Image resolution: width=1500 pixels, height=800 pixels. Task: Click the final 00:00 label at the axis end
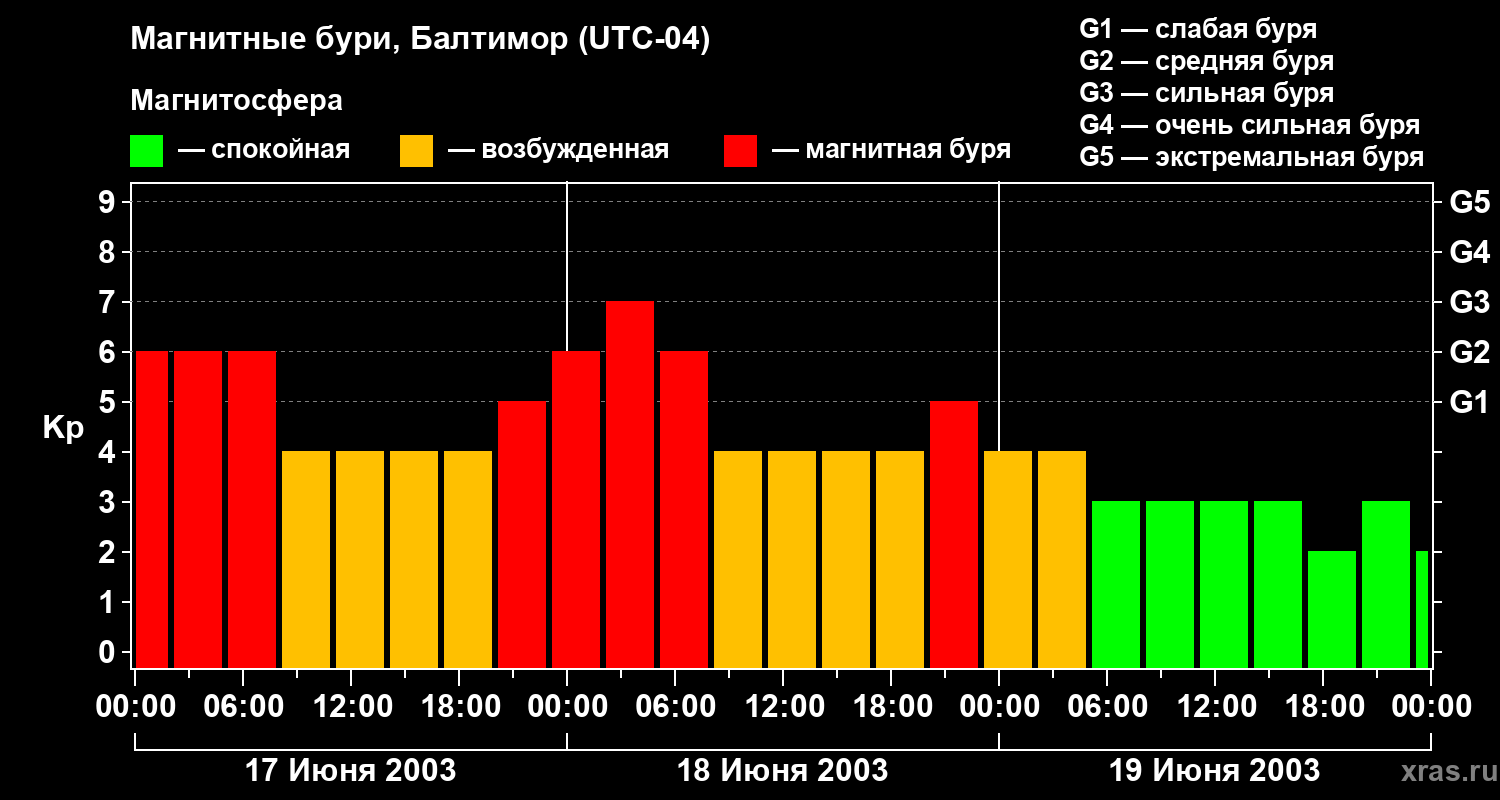point(1432,707)
